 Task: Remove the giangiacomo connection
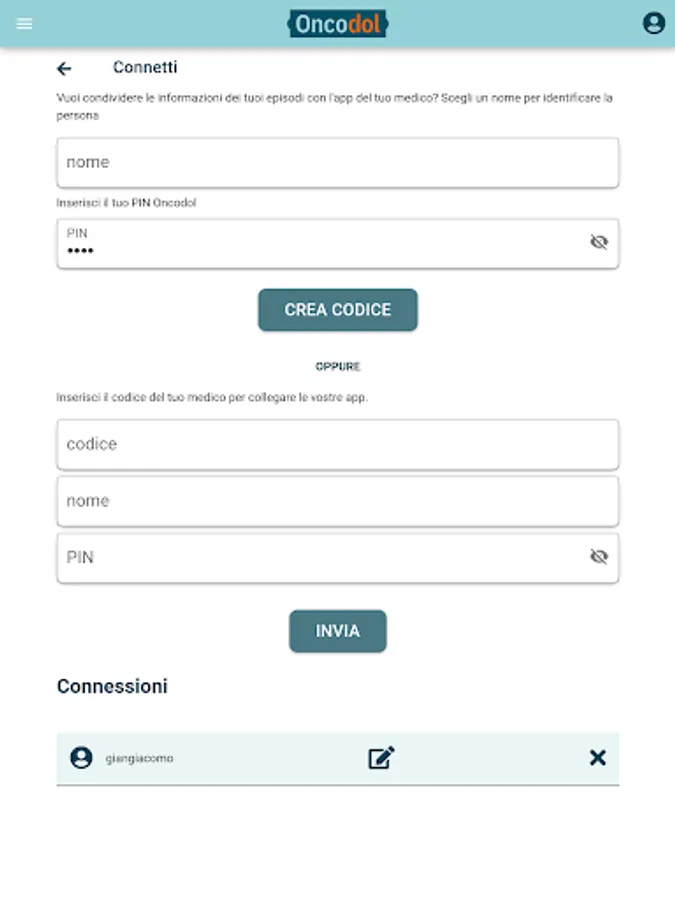597,758
